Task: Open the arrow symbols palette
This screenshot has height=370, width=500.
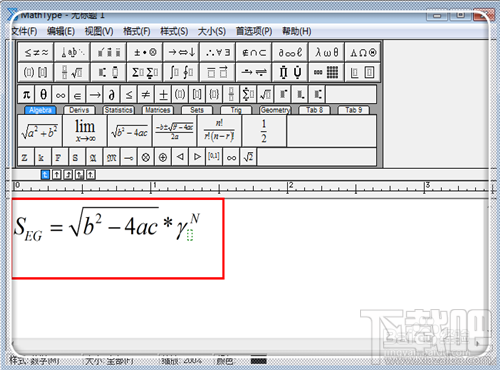Action: click(x=181, y=52)
